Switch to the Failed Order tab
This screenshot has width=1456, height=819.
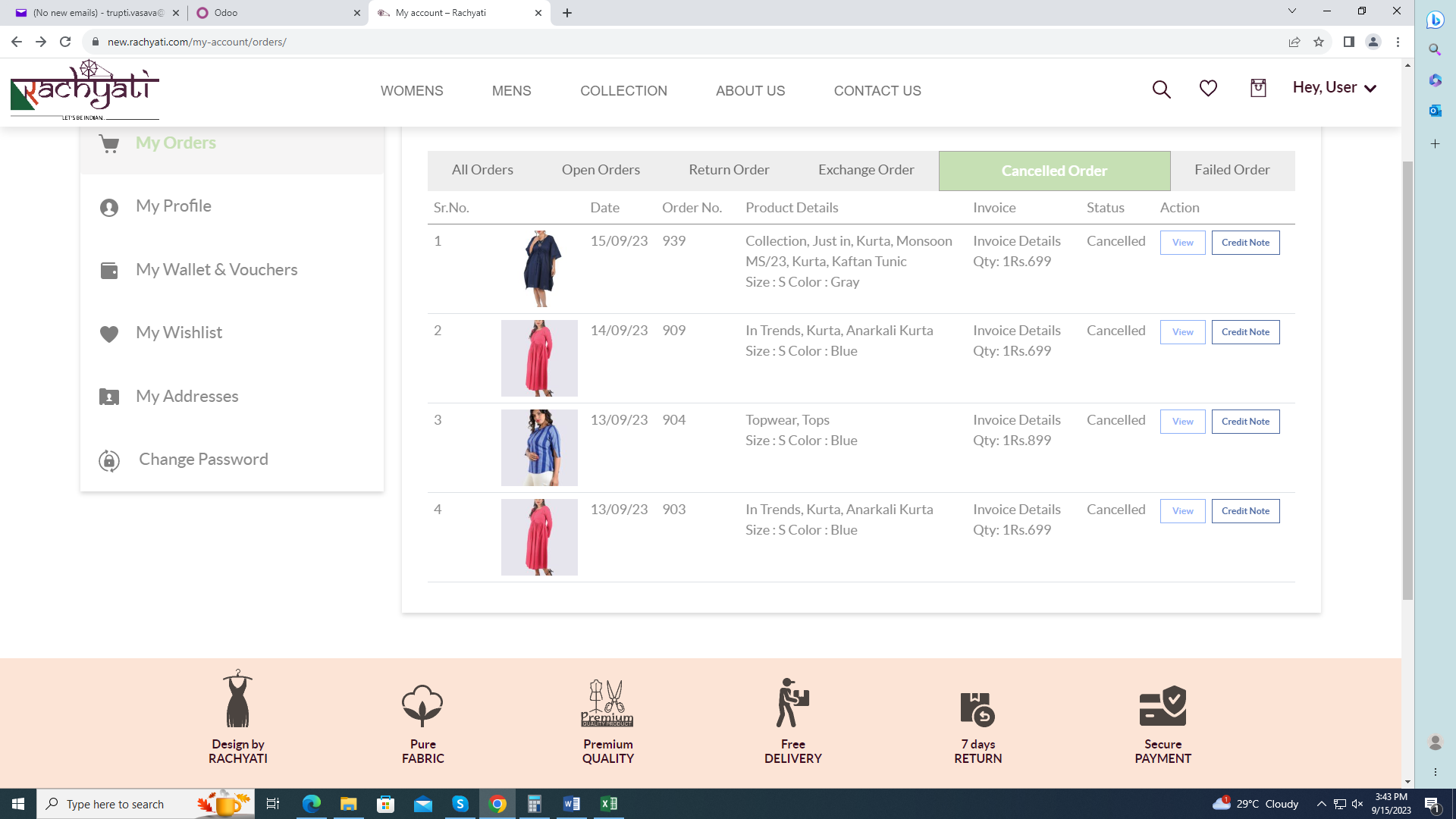[x=1232, y=170]
